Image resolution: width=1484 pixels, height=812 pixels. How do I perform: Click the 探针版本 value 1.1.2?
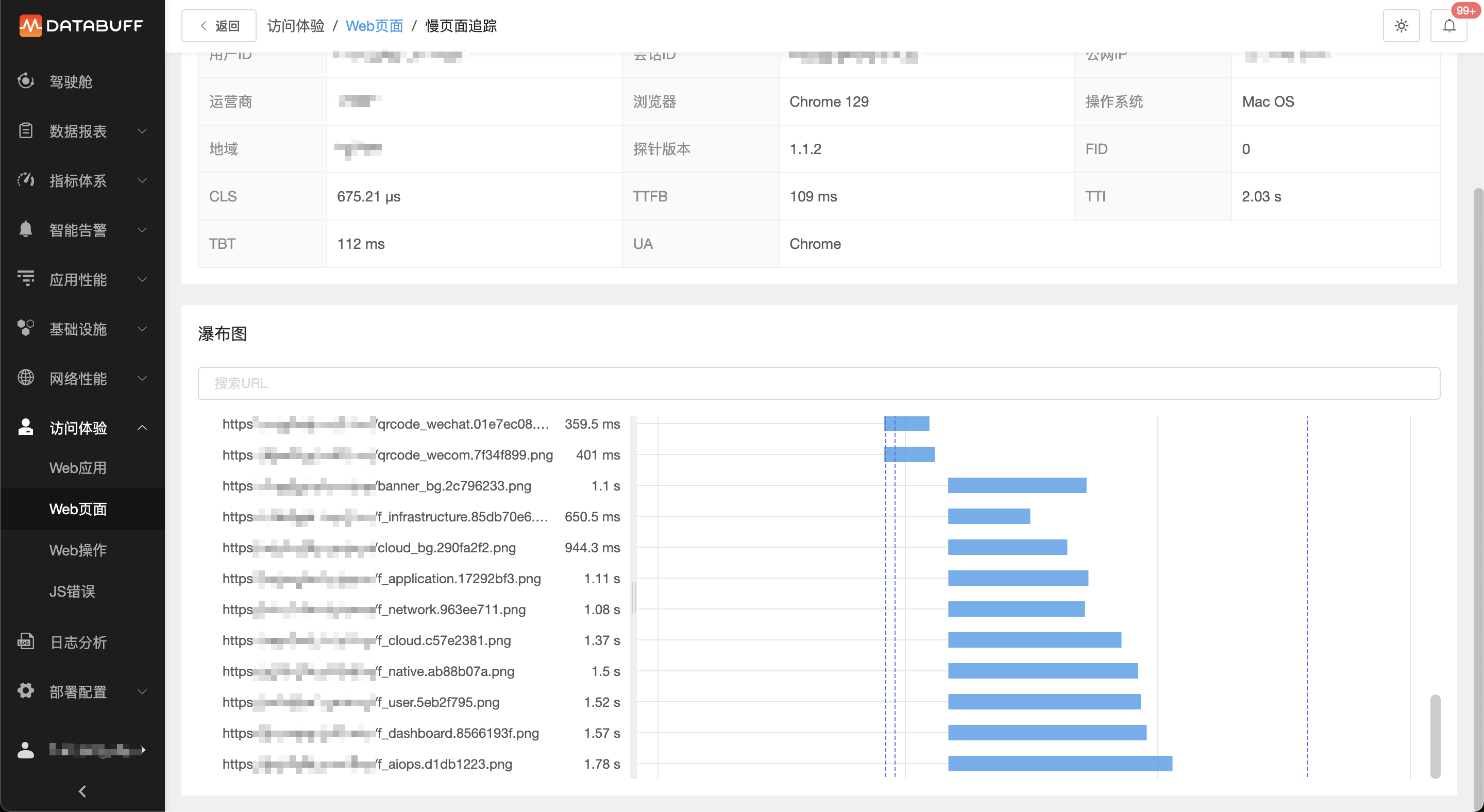(x=805, y=148)
